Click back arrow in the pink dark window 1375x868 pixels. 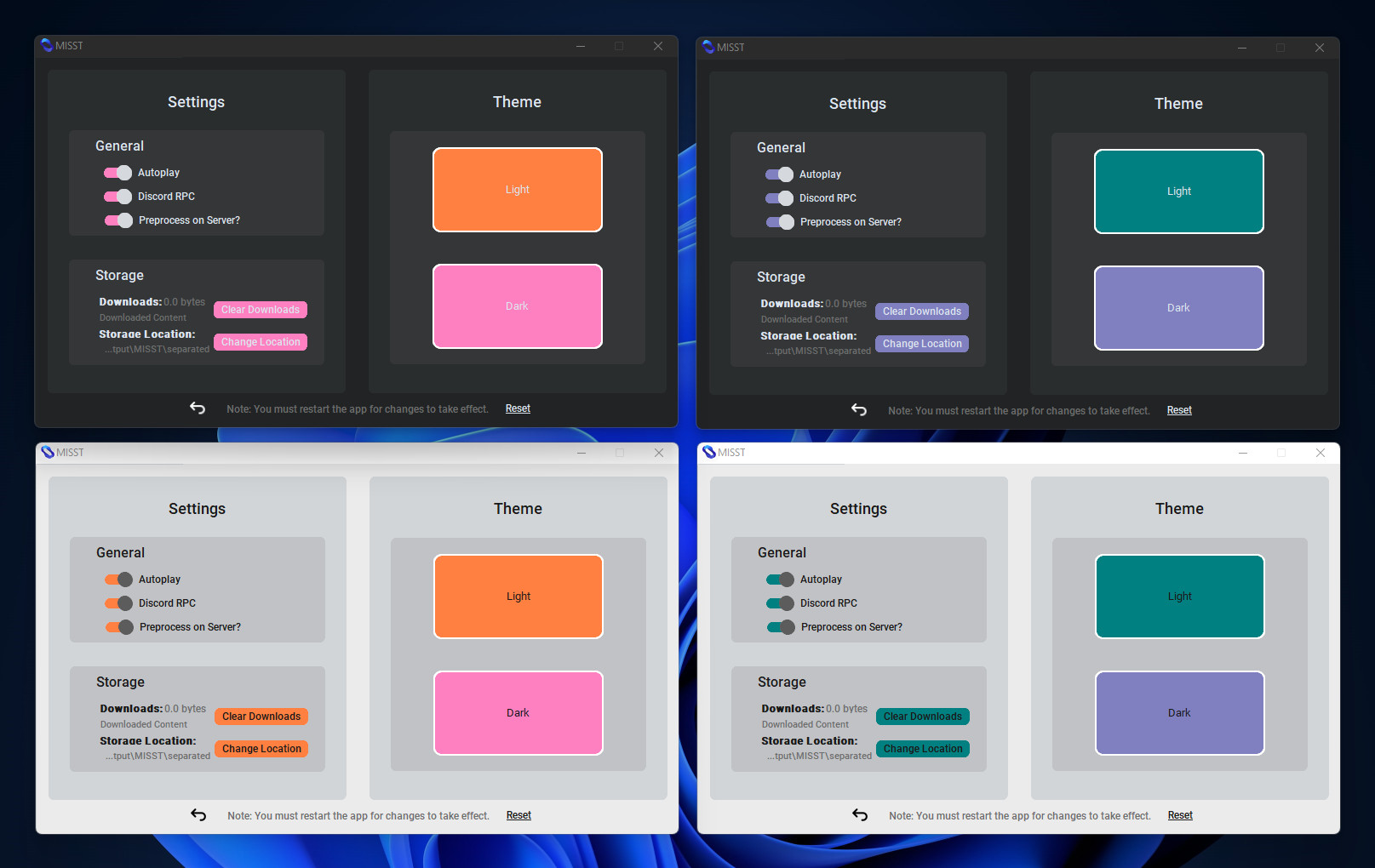(x=198, y=408)
